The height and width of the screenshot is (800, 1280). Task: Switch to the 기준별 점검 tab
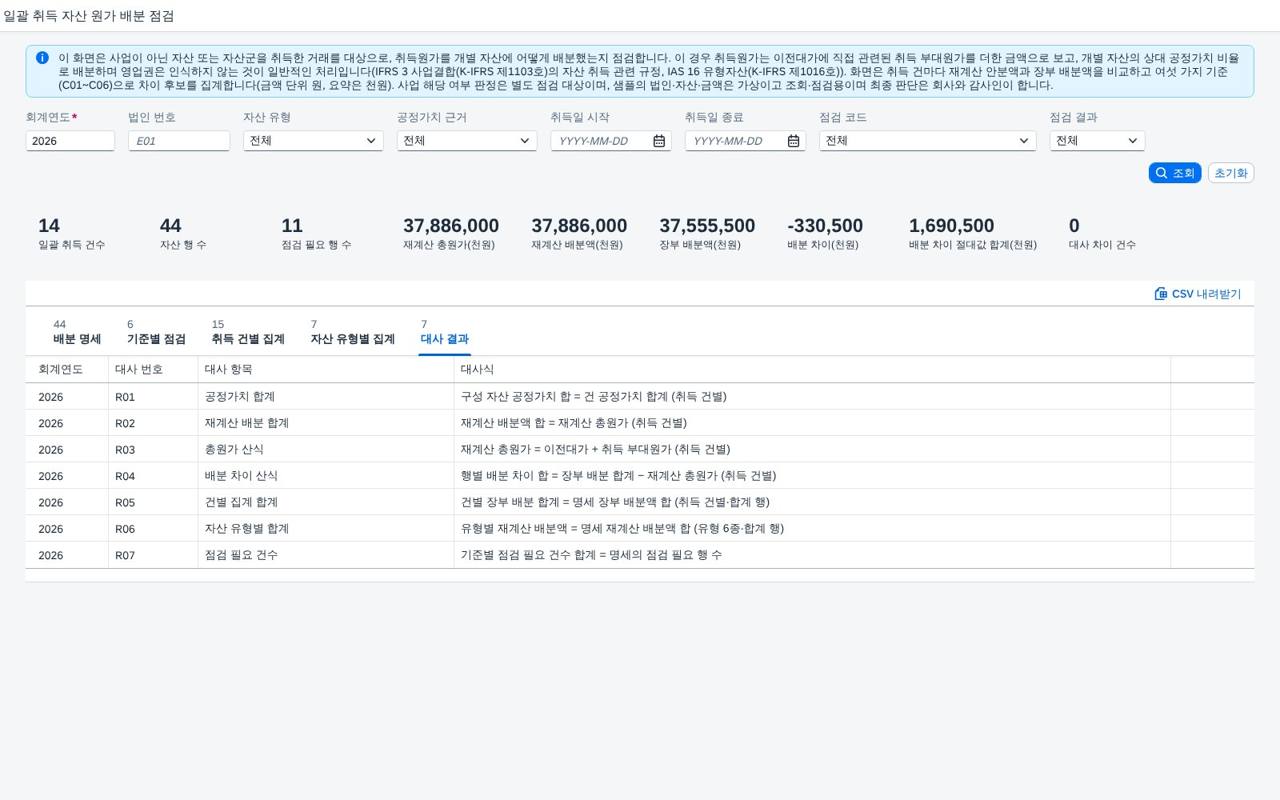(x=156, y=332)
